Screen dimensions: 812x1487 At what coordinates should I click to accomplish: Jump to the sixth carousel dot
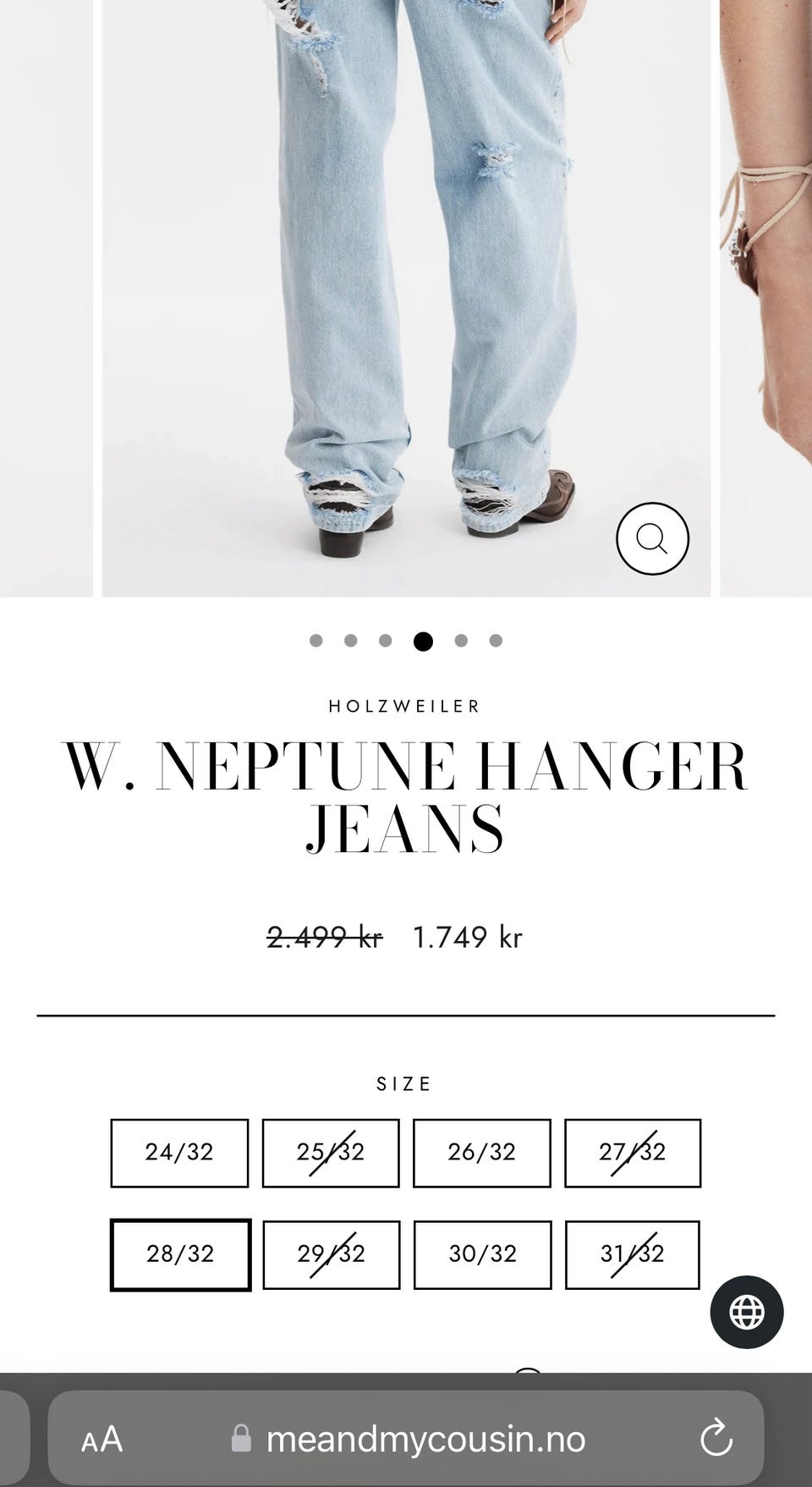click(496, 641)
